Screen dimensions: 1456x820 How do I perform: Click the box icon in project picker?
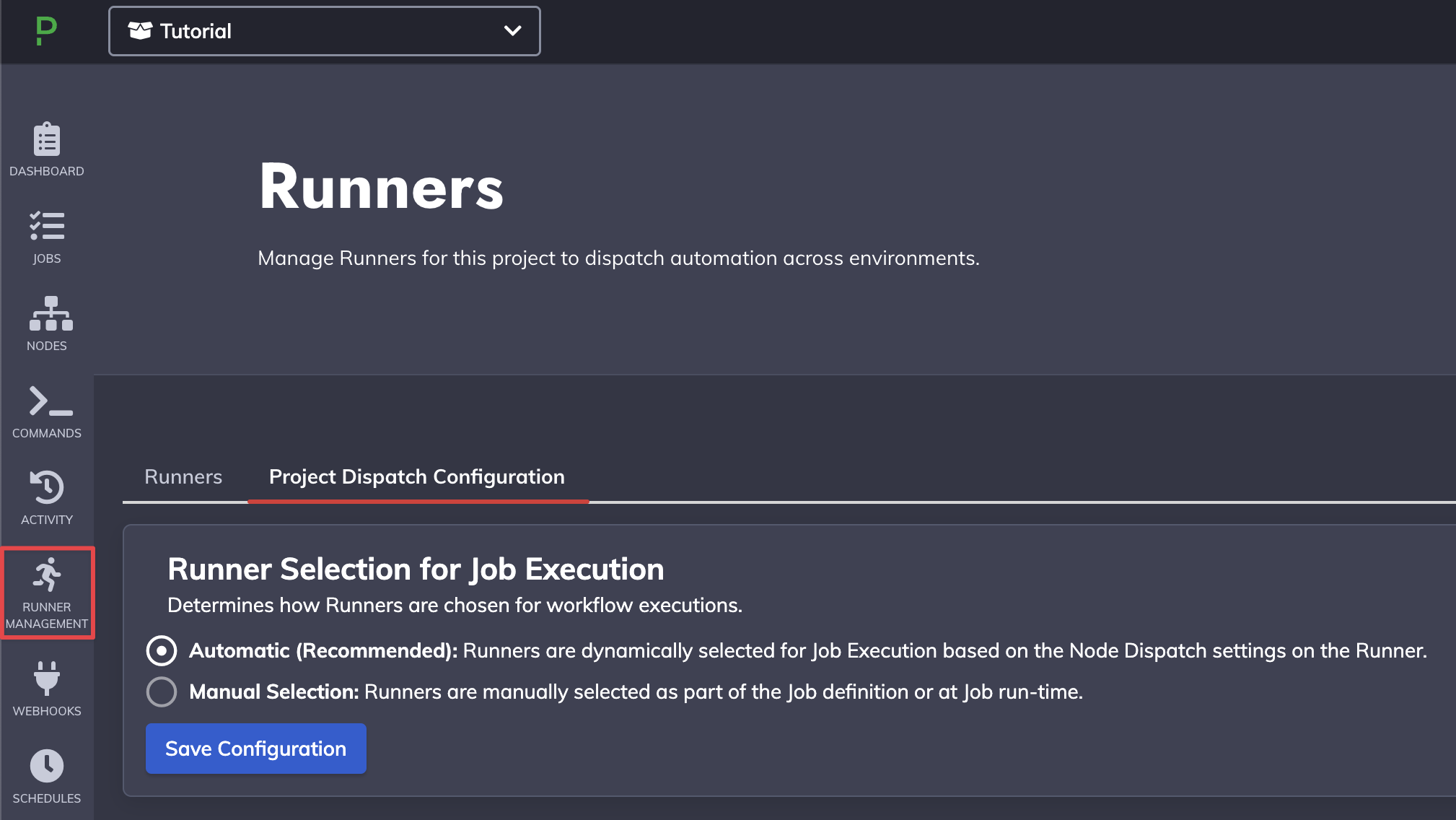140,30
